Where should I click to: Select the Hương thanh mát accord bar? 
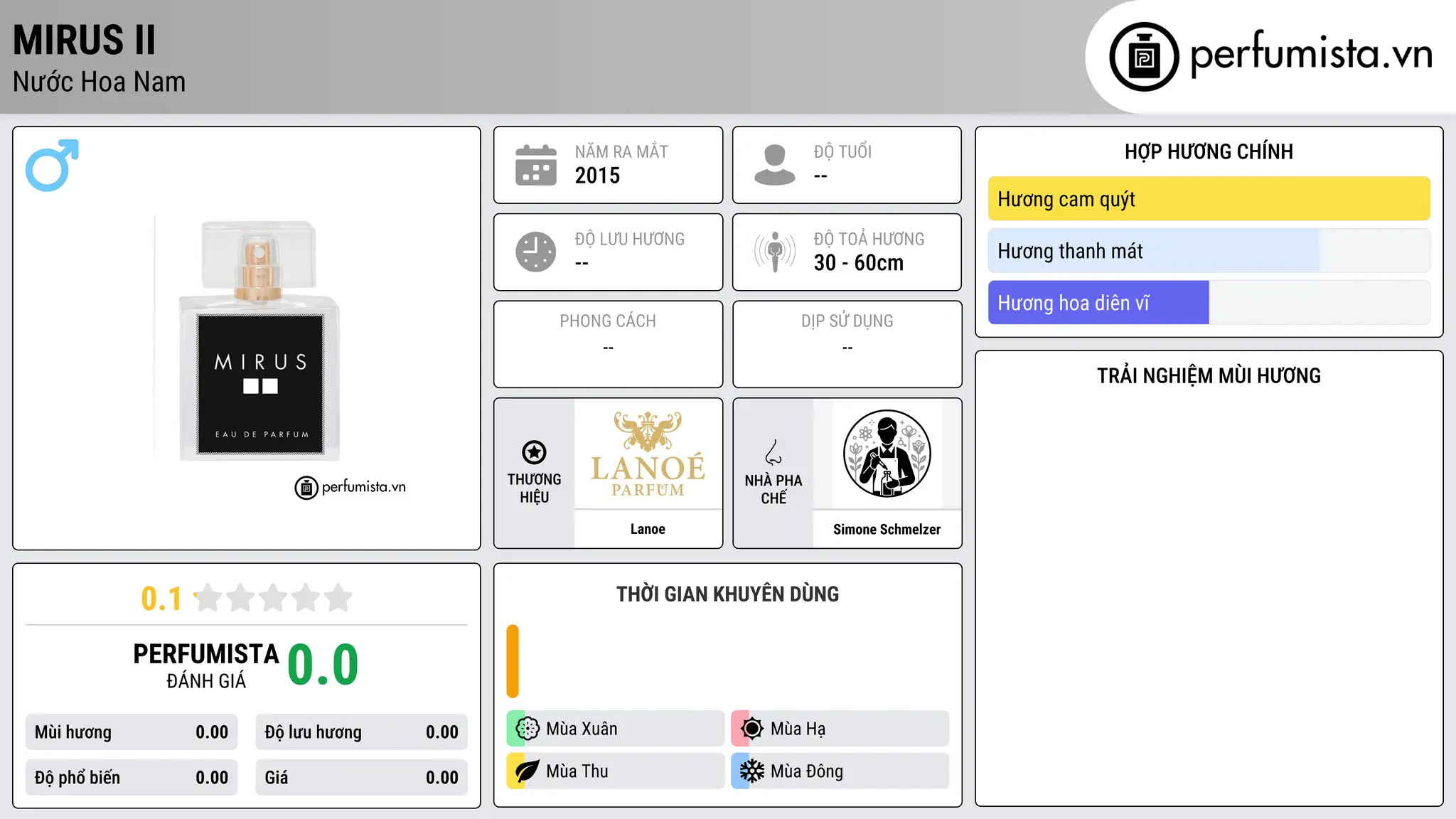pos(1209,251)
